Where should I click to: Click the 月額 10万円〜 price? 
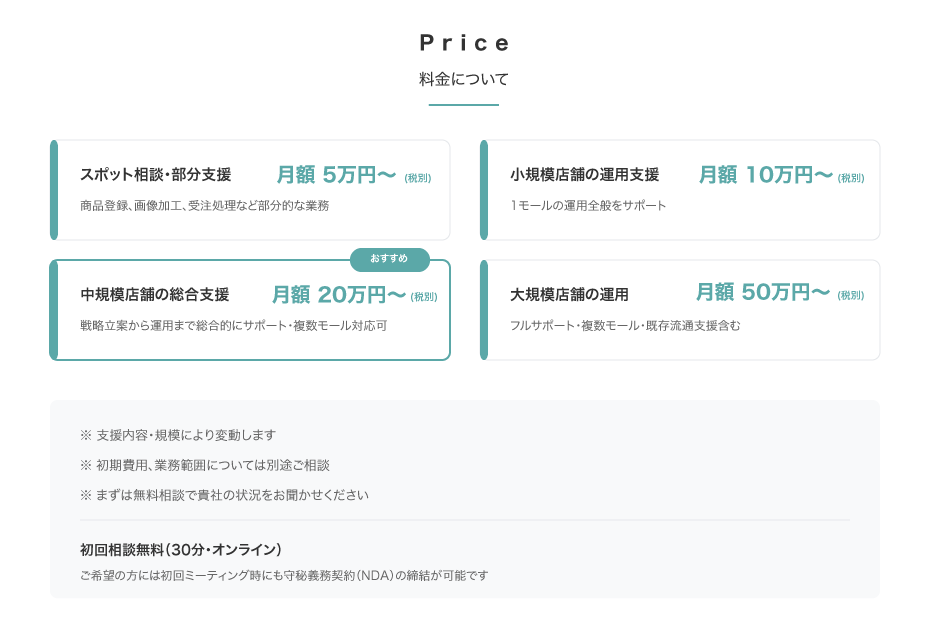pos(765,175)
